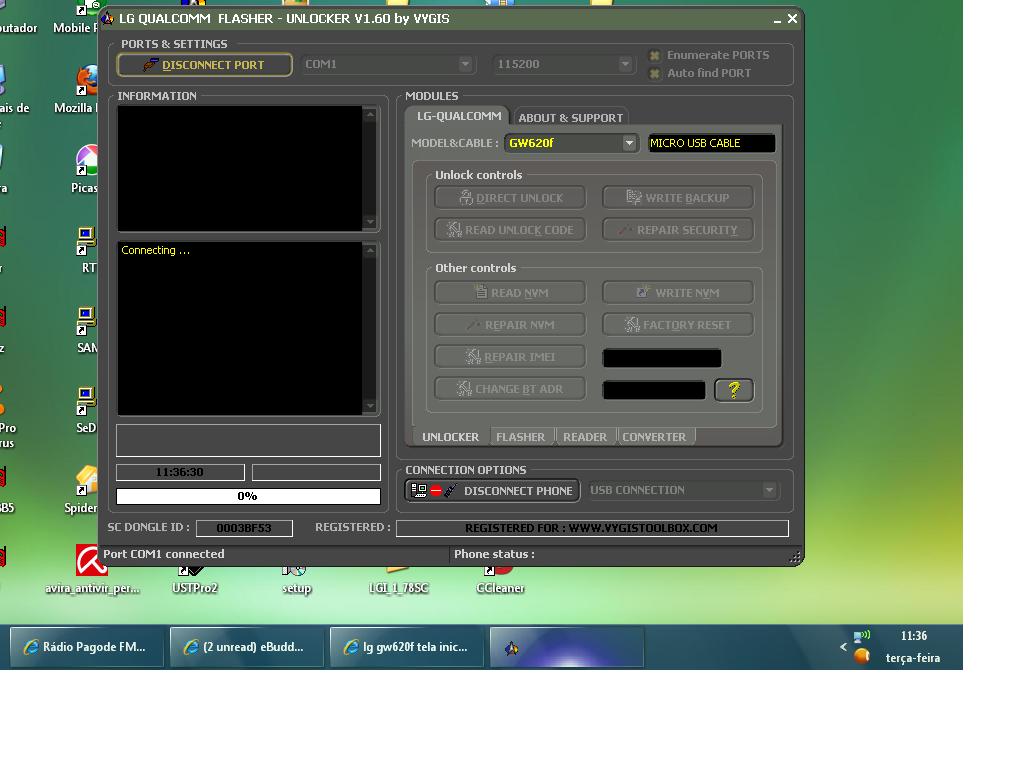Click the icon on Write NVM button
The width and height of the screenshot is (1024, 768).
(643, 291)
